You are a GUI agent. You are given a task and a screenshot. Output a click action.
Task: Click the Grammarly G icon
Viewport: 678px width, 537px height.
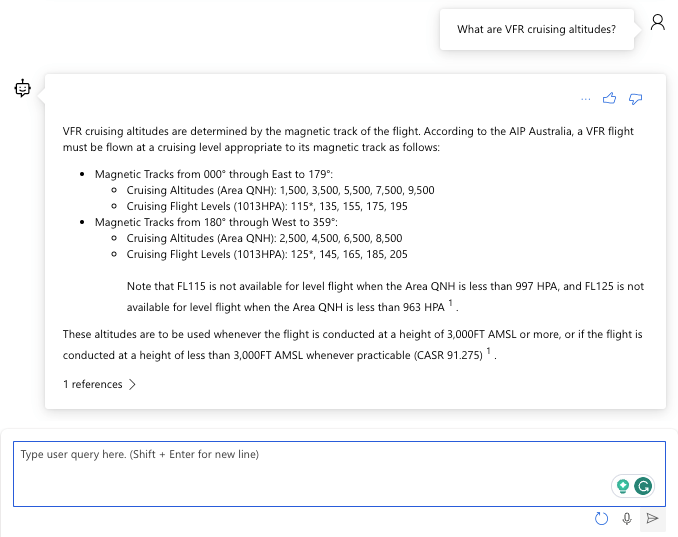tap(644, 486)
